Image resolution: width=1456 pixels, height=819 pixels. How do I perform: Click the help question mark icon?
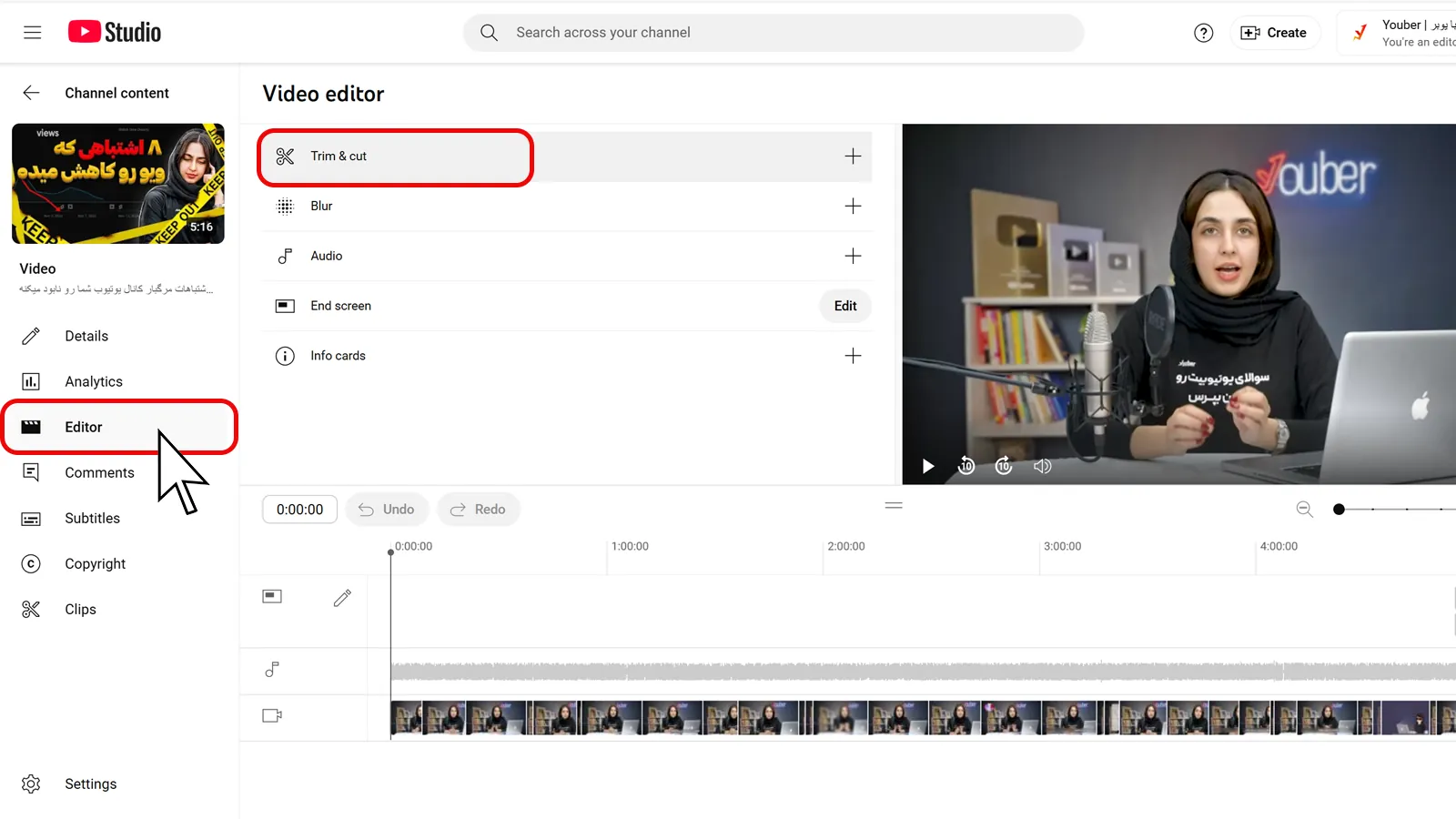[1203, 33]
